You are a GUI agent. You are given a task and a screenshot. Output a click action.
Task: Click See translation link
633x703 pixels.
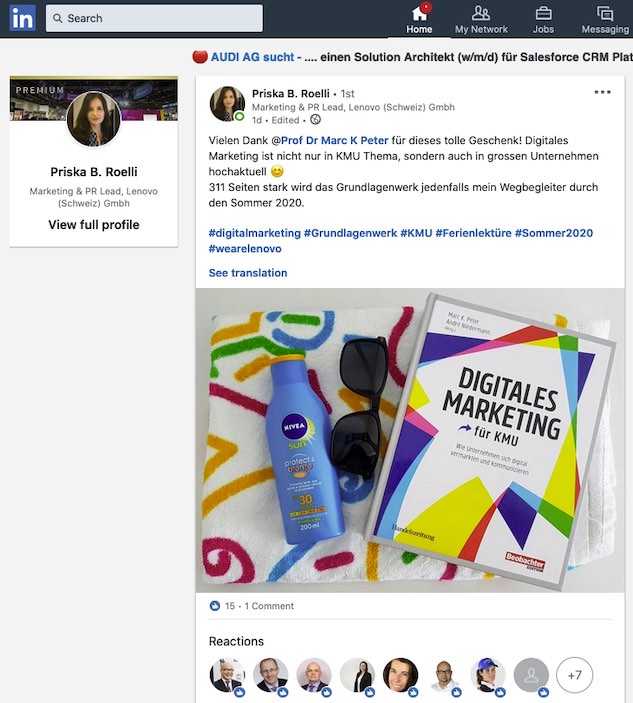[248, 273]
